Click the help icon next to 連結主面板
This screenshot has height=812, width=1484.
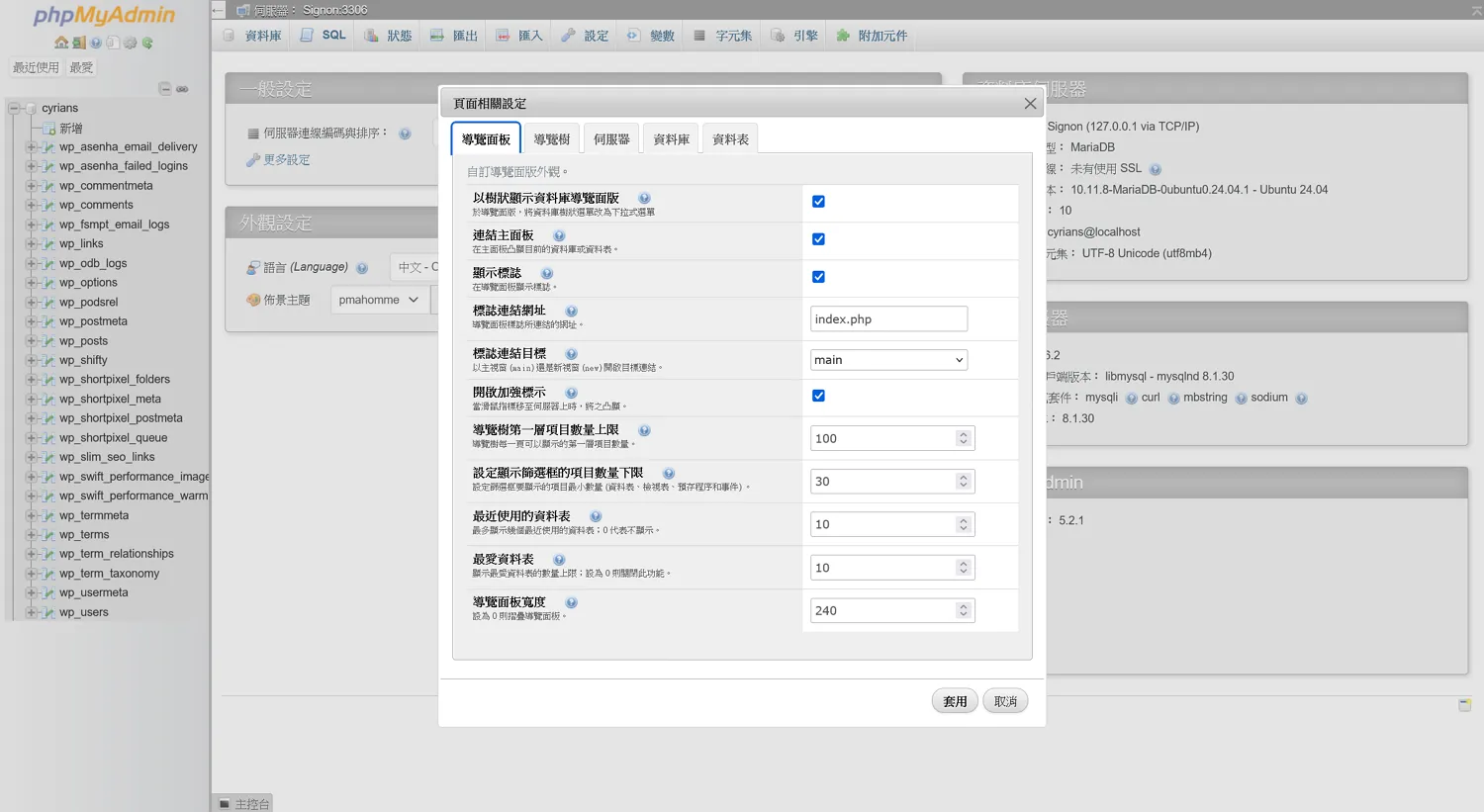coord(559,236)
